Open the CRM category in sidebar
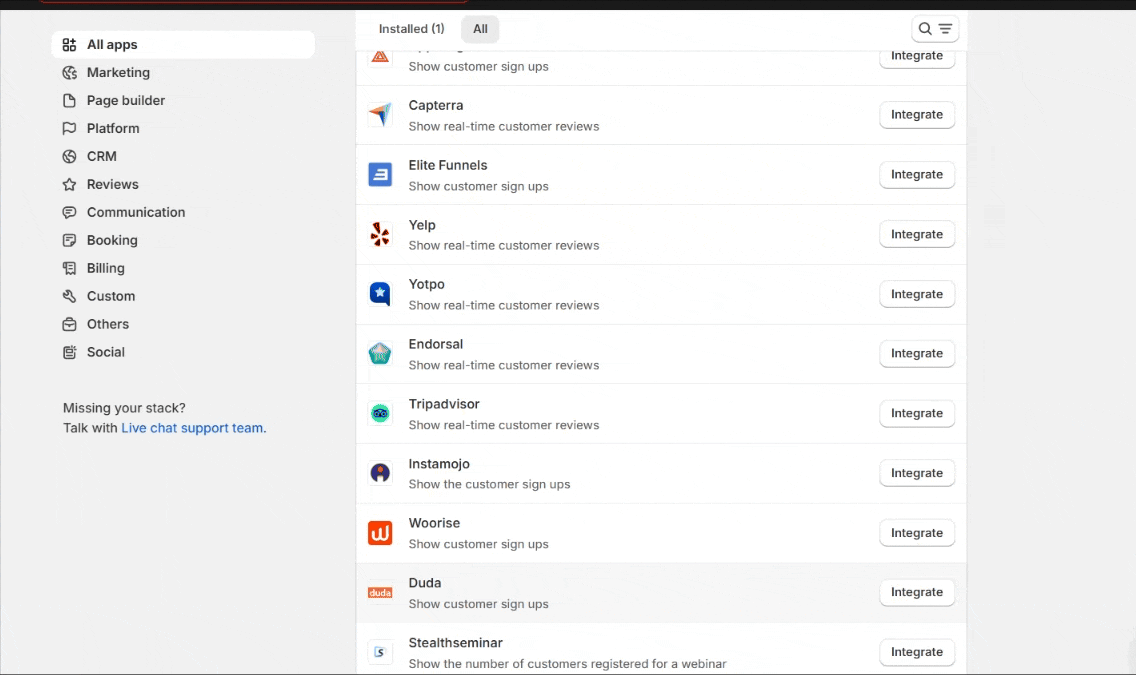1136x675 pixels. [101, 157]
